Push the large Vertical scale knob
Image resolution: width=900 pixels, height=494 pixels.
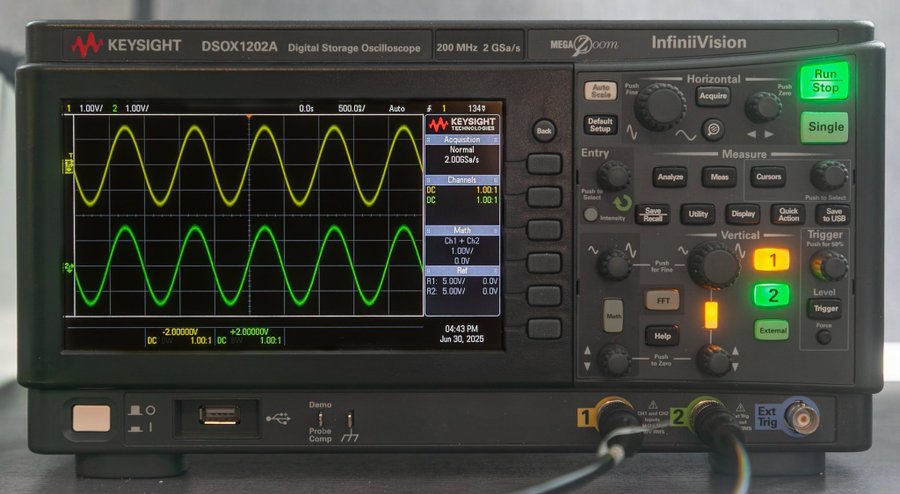click(713, 264)
